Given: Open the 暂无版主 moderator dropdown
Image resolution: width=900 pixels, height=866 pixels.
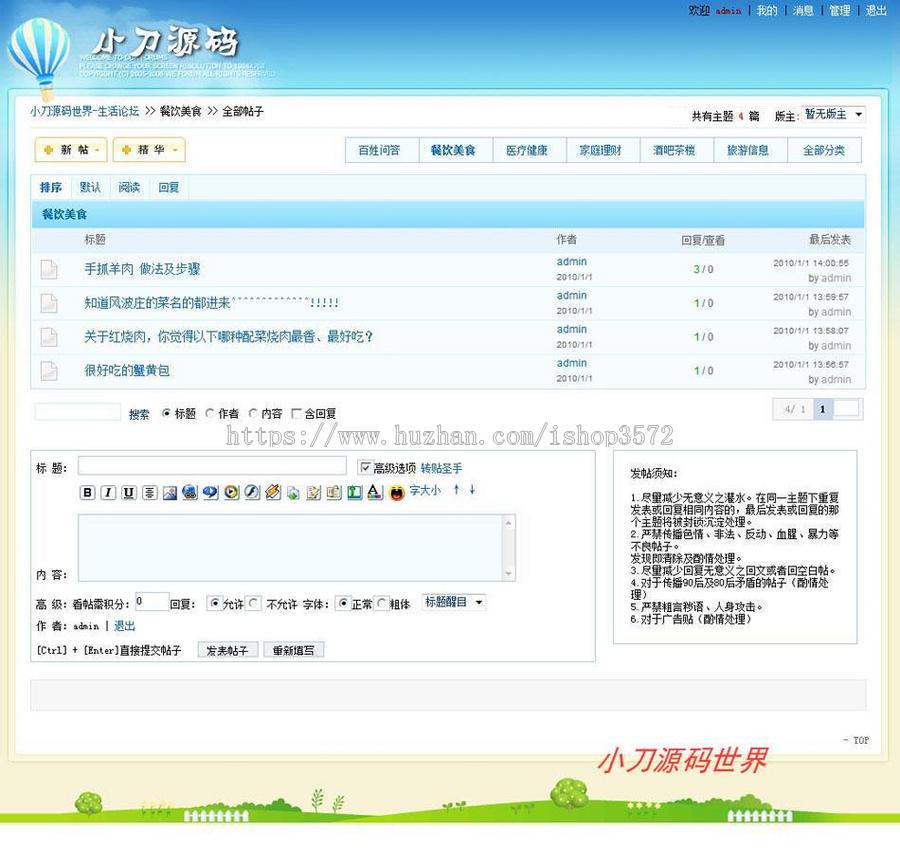Looking at the screenshot, I should click(x=834, y=114).
